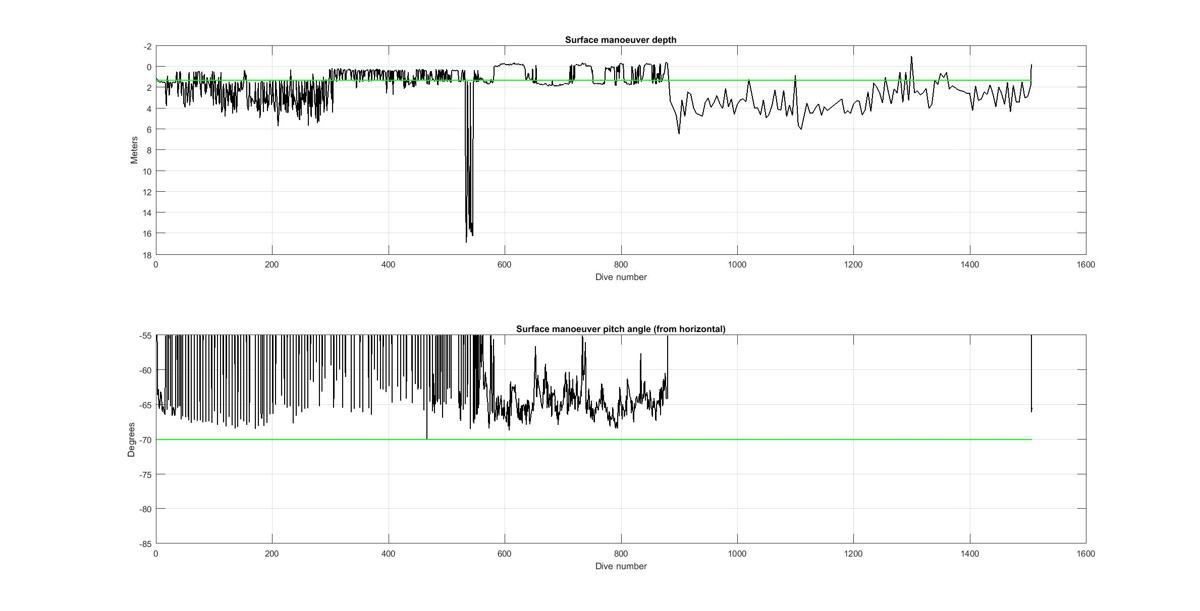1200x611 pixels.
Task: Click the "-80" tick on the Degrees axis
Action: 145,509
